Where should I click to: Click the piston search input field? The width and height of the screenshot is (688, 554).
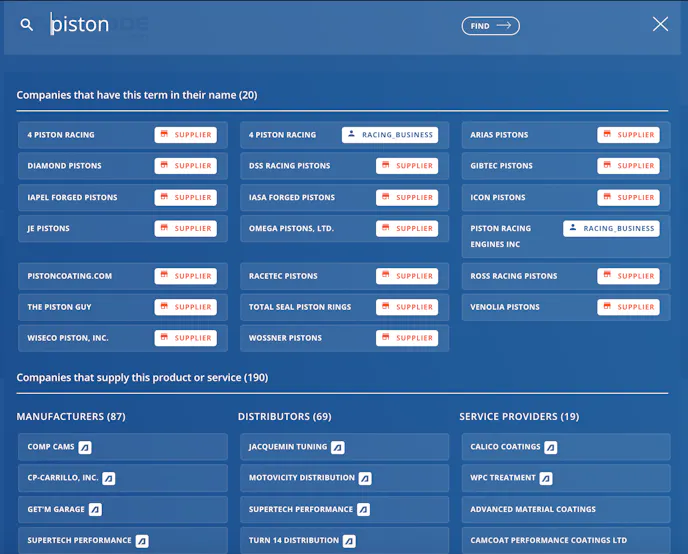pyautogui.click(x=240, y=25)
